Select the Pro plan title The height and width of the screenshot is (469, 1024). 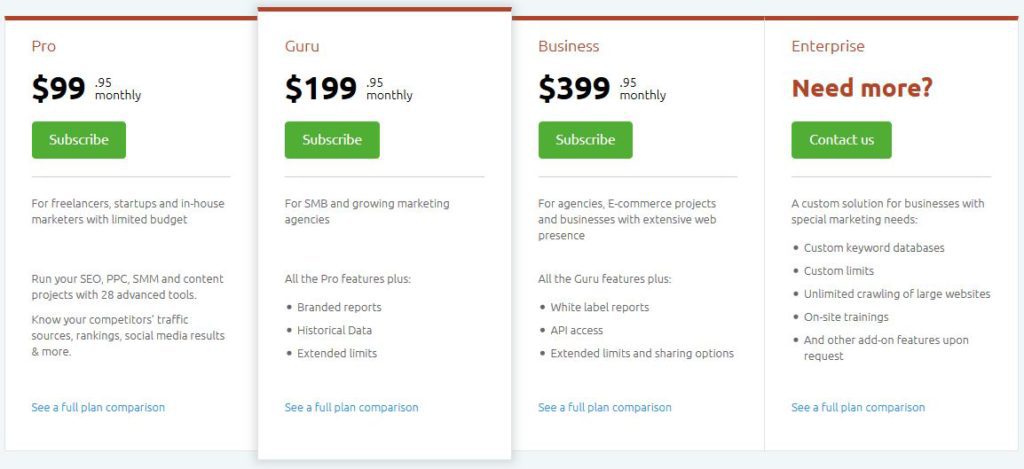click(44, 46)
